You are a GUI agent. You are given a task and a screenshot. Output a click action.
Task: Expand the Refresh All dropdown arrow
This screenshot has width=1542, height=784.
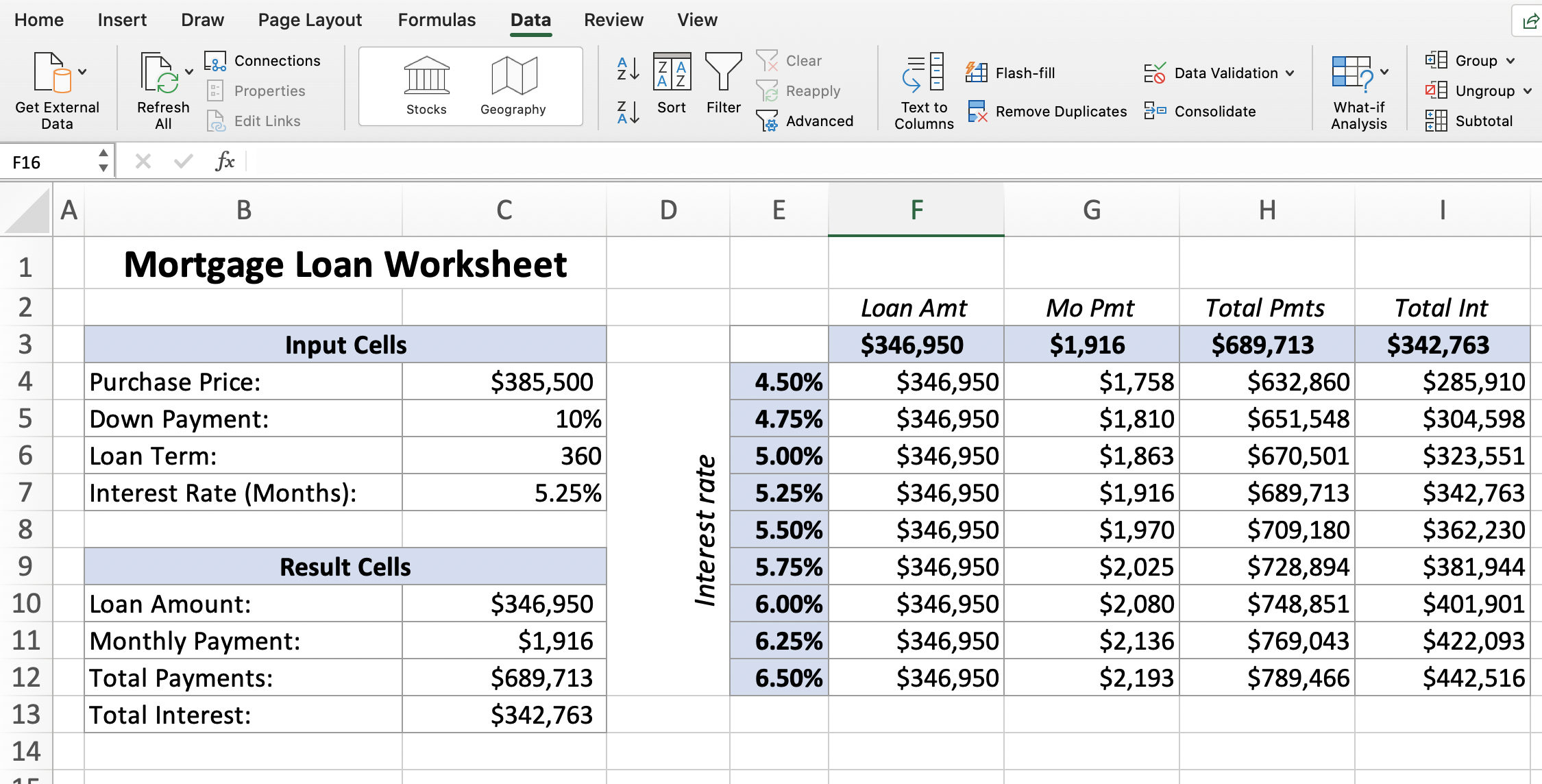(189, 71)
